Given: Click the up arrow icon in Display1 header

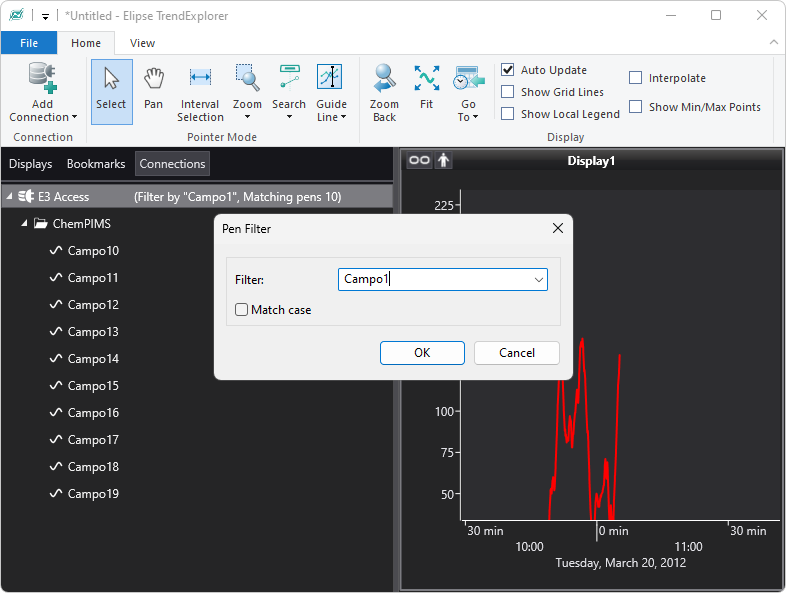Looking at the screenshot, I should pos(443,161).
